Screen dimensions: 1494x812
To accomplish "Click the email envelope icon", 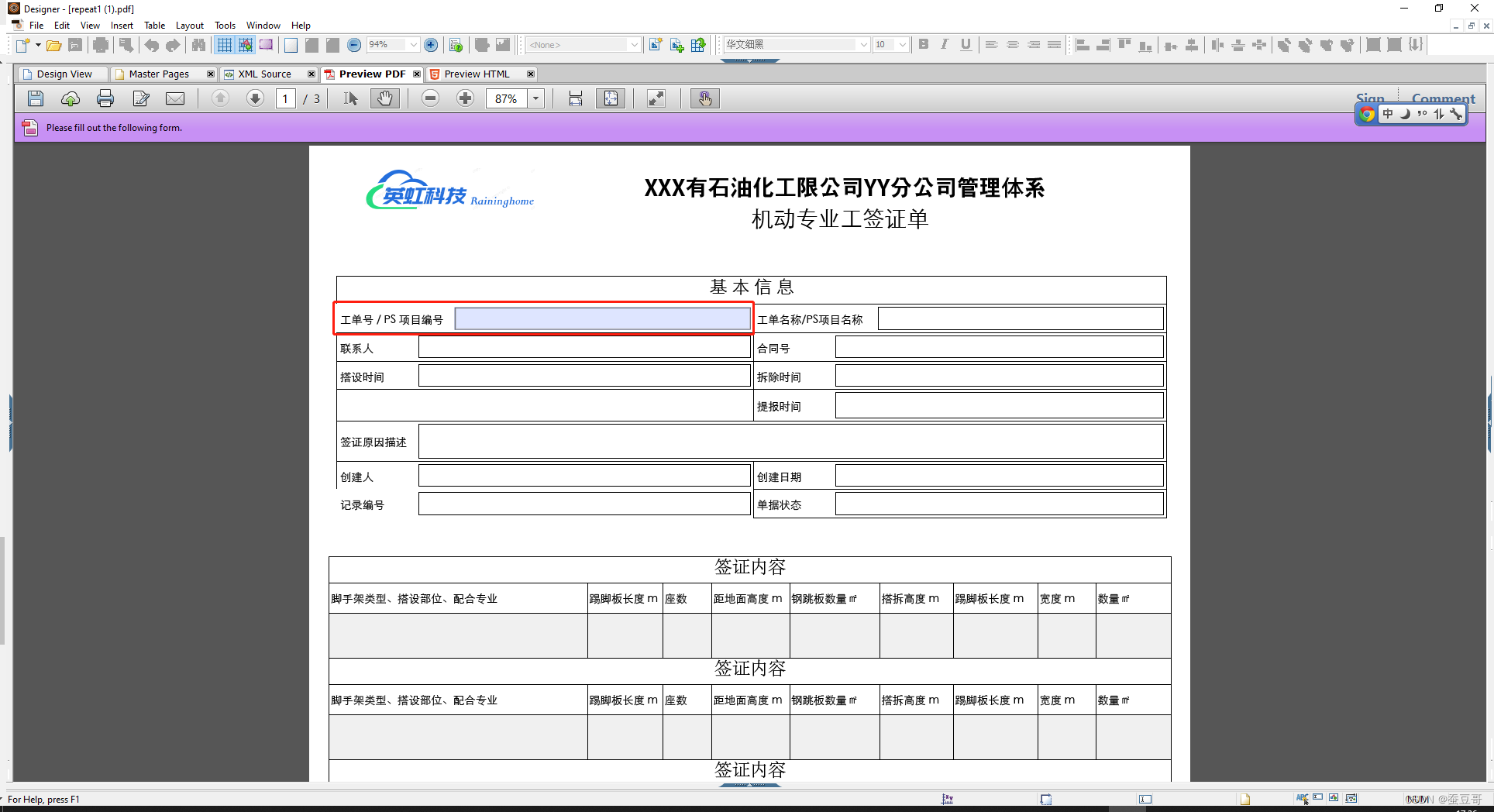I will tap(175, 98).
